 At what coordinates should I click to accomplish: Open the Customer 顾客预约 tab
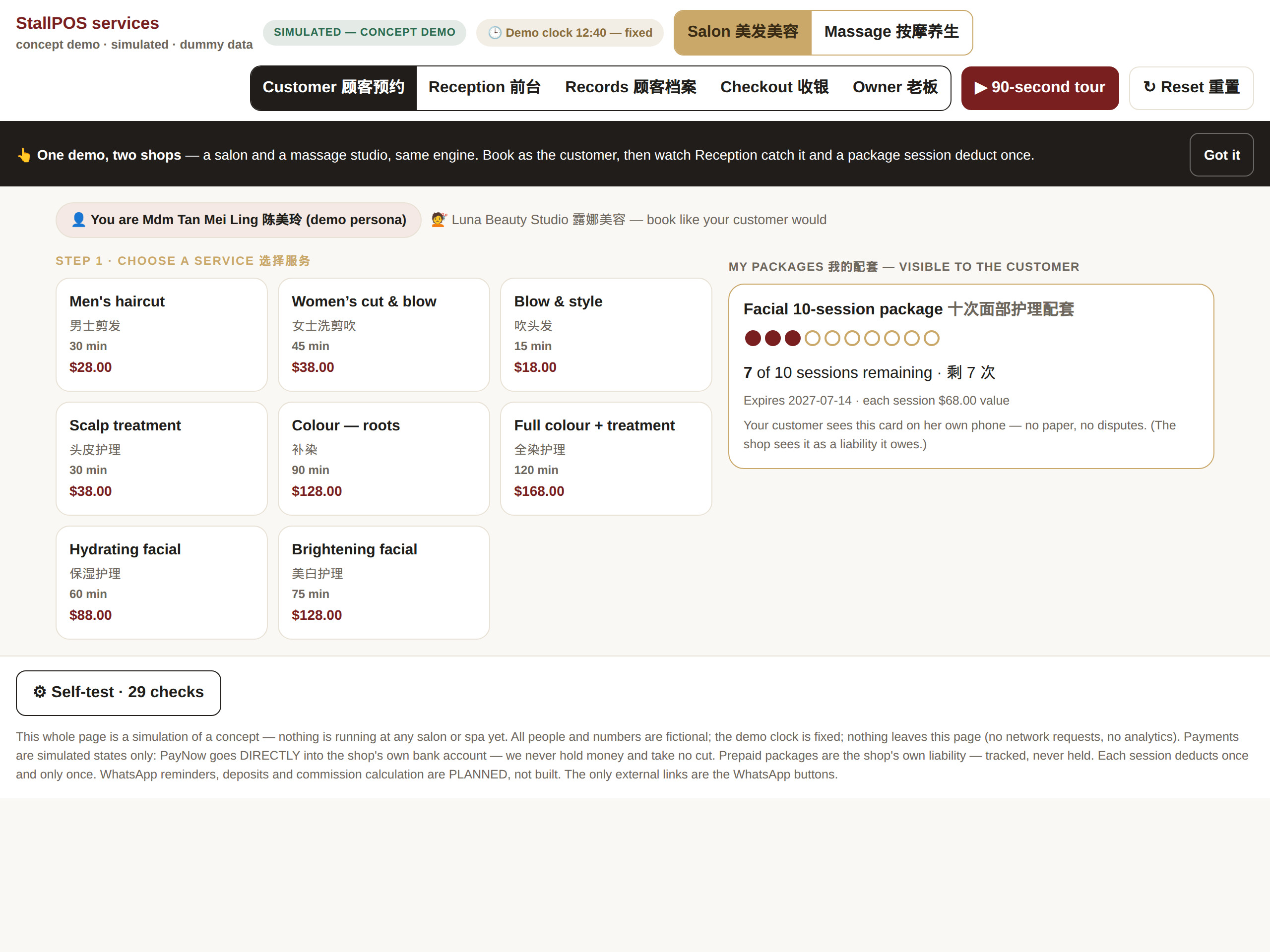[333, 87]
